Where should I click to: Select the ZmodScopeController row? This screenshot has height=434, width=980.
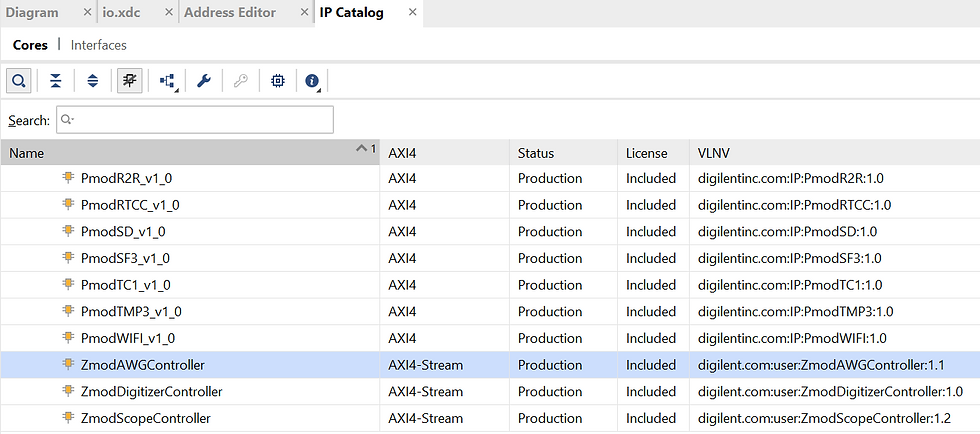490,418
